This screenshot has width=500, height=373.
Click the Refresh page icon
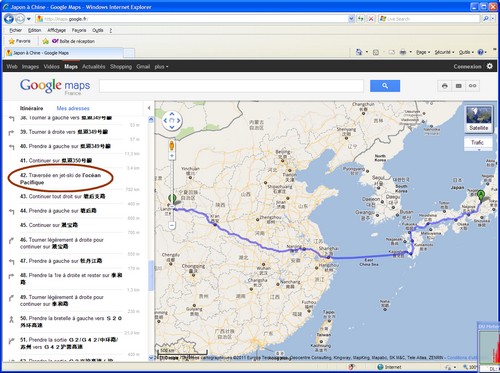tap(361, 19)
